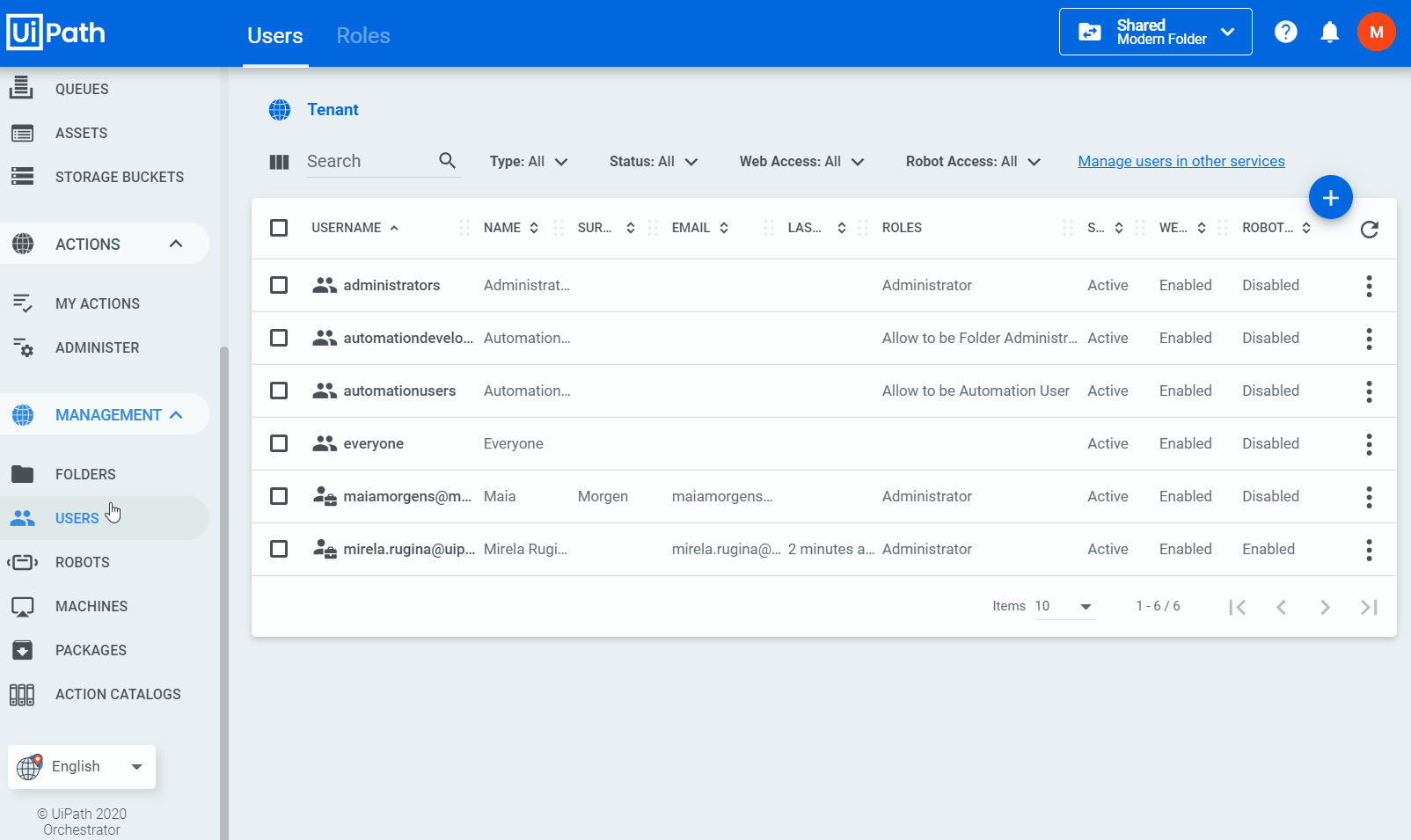1411x840 pixels.
Task: Refresh the users table
Action: 1369,229
